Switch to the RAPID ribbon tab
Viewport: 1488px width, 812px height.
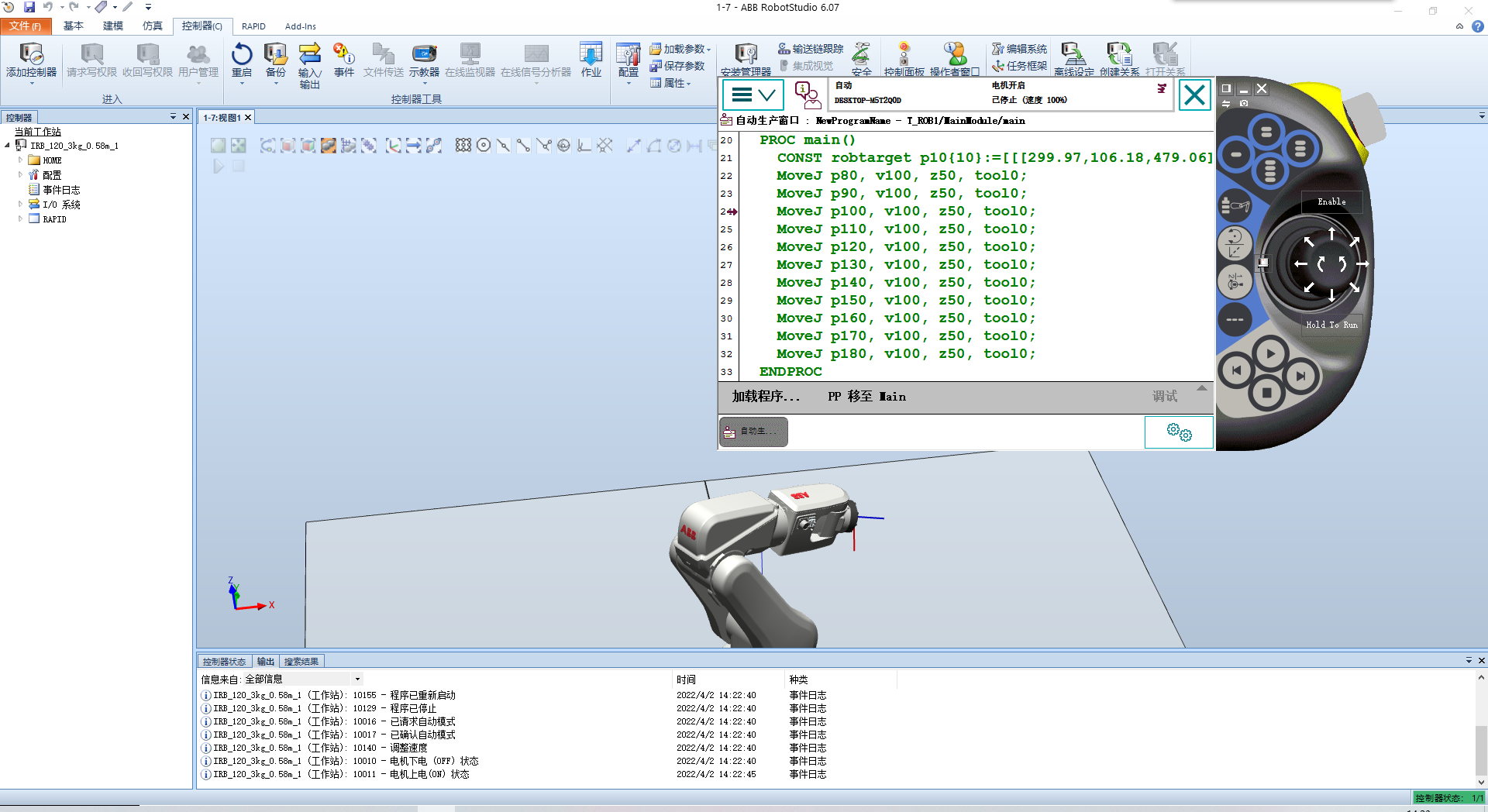coord(253,26)
